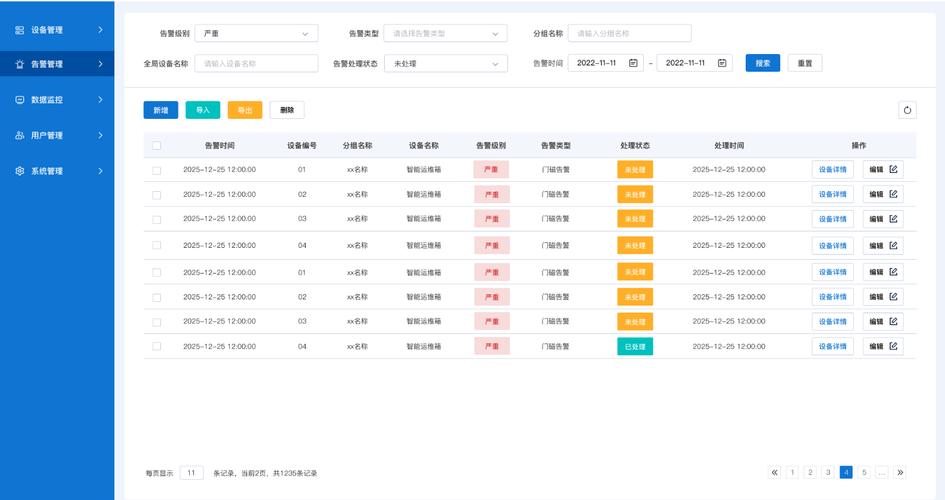
Task: Jump to first page with « icon
Action: click(x=774, y=473)
